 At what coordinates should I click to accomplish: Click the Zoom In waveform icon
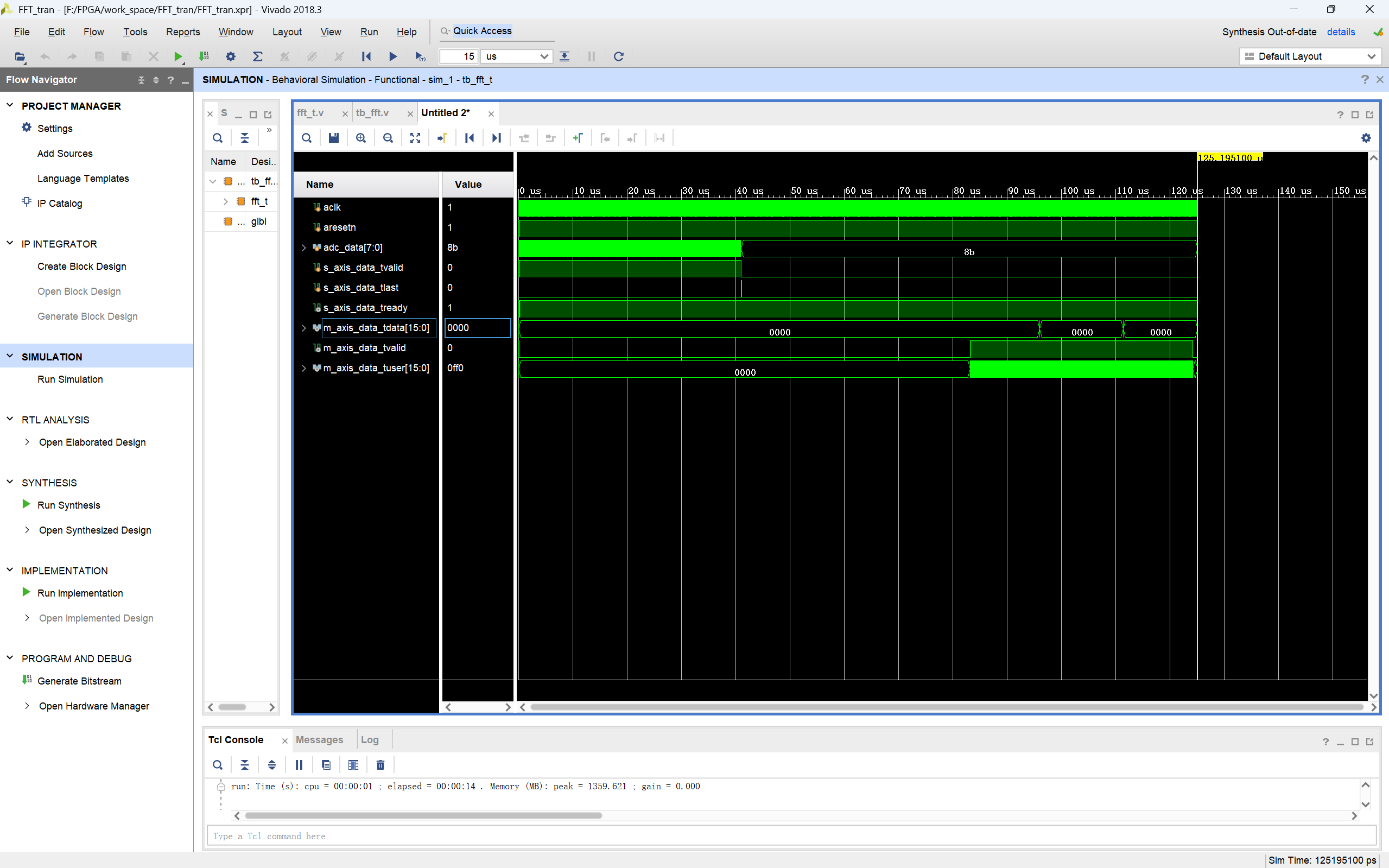click(x=360, y=138)
